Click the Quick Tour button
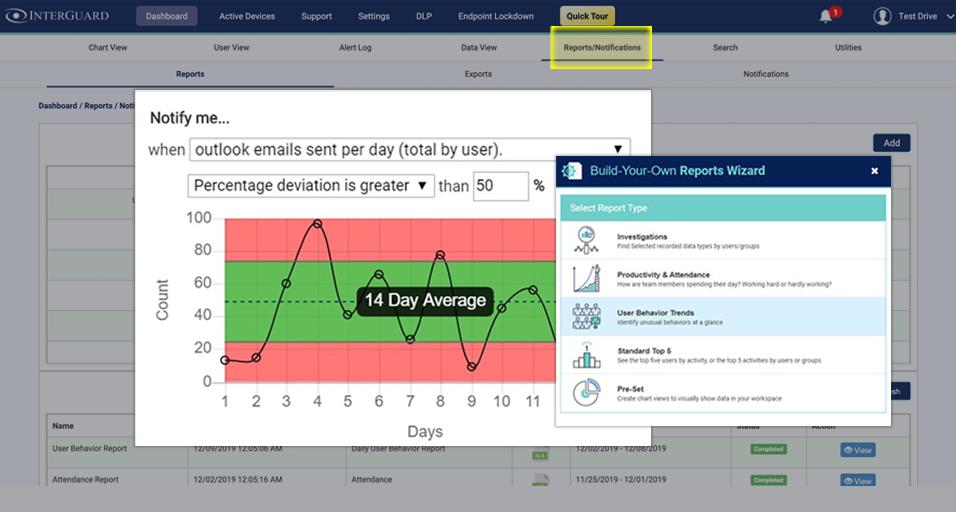The image size is (956, 512). coord(588,16)
